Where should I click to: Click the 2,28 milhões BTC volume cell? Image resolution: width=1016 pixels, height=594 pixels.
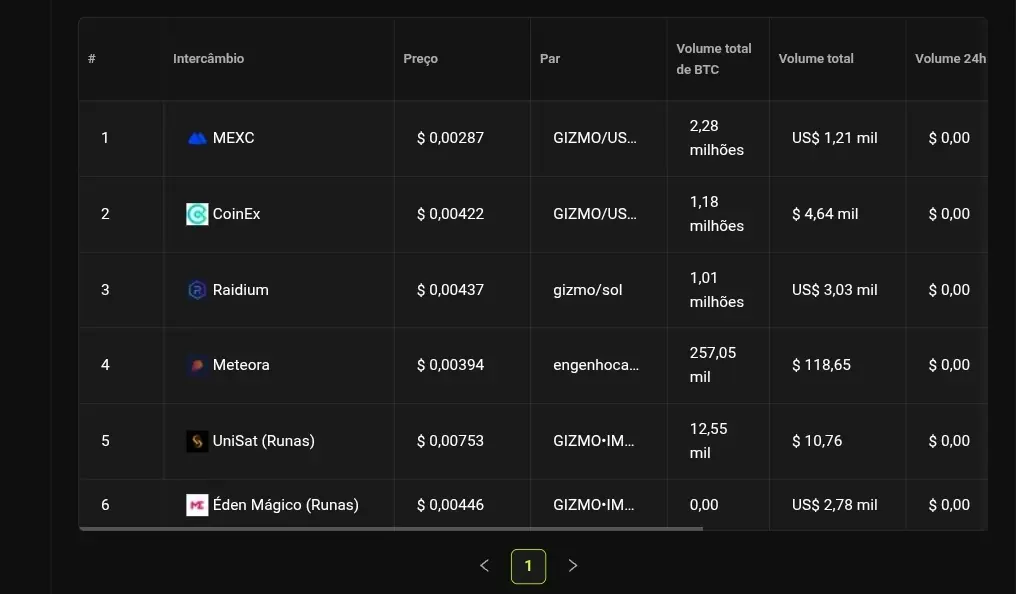[x=717, y=138]
